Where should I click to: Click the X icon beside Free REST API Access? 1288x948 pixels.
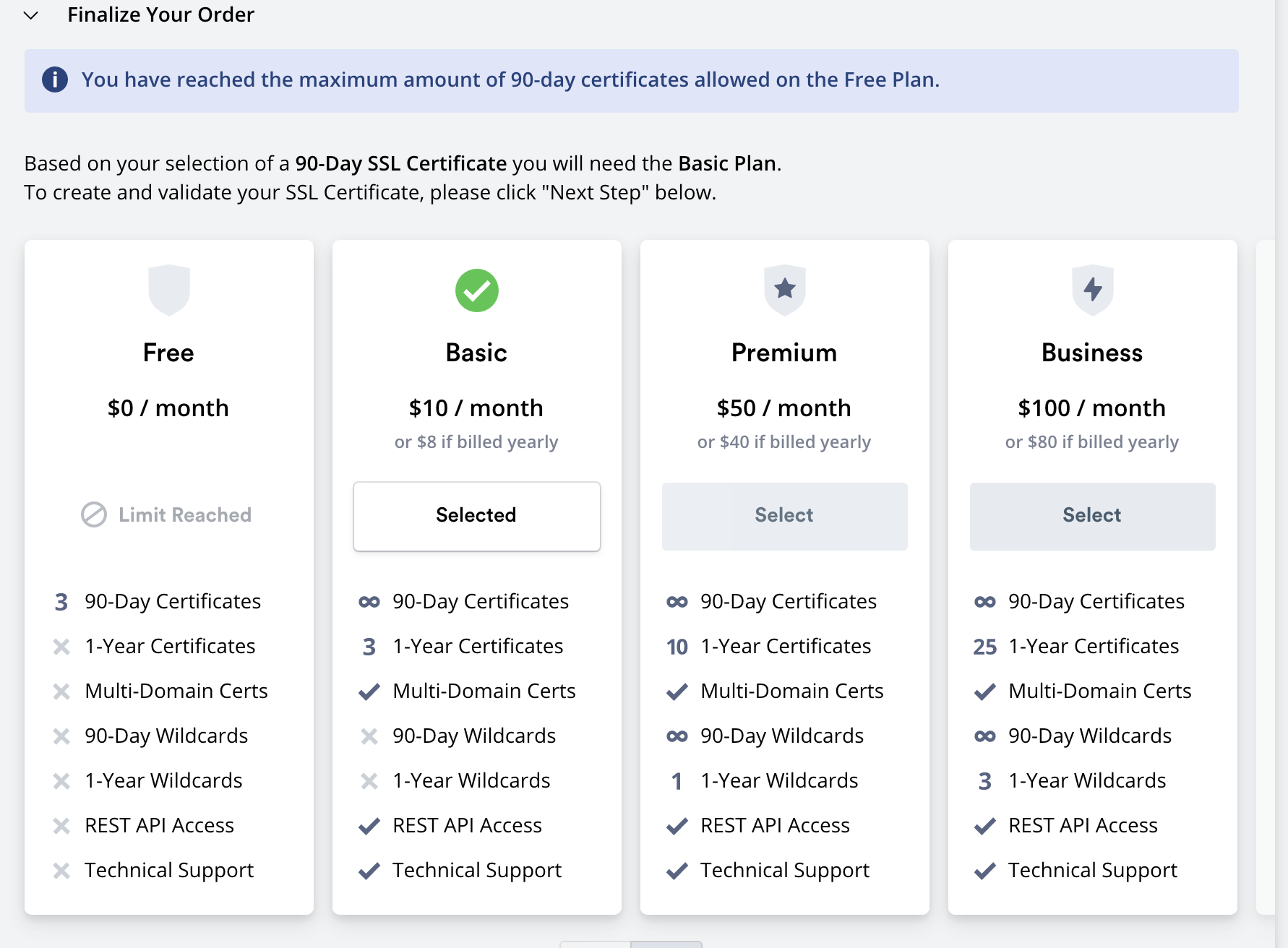click(61, 826)
